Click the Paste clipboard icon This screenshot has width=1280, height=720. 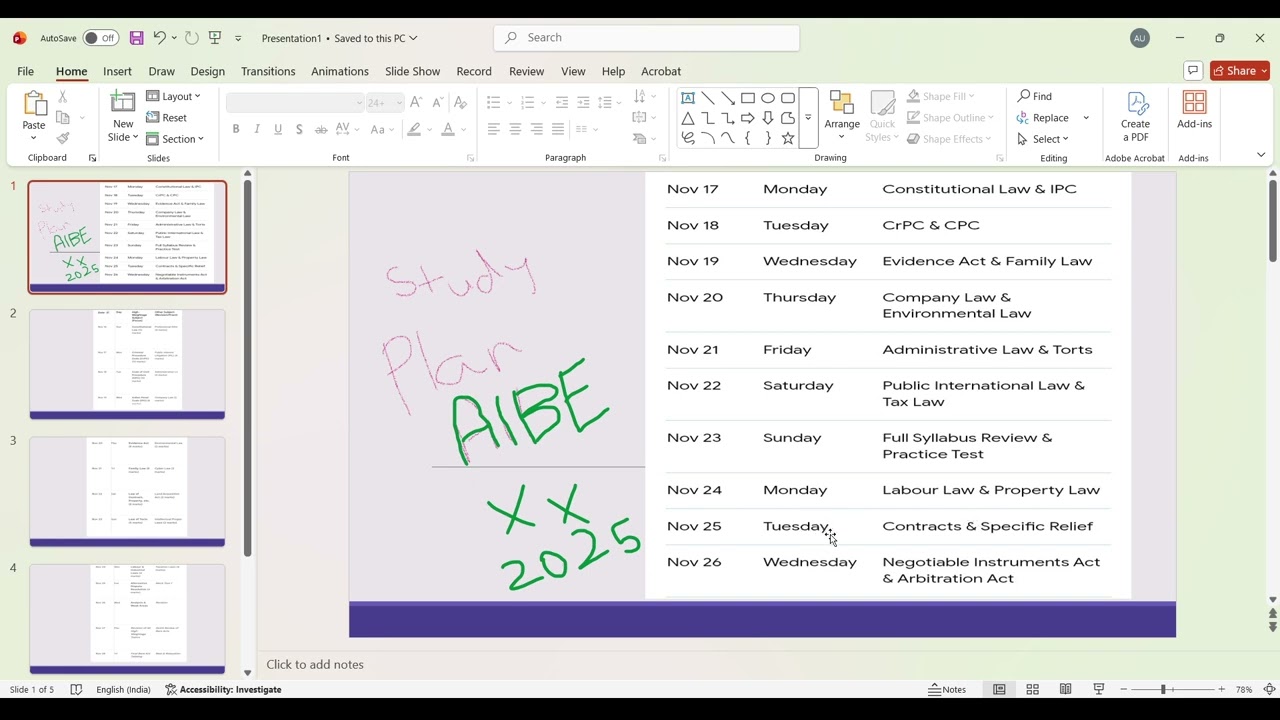point(34,104)
